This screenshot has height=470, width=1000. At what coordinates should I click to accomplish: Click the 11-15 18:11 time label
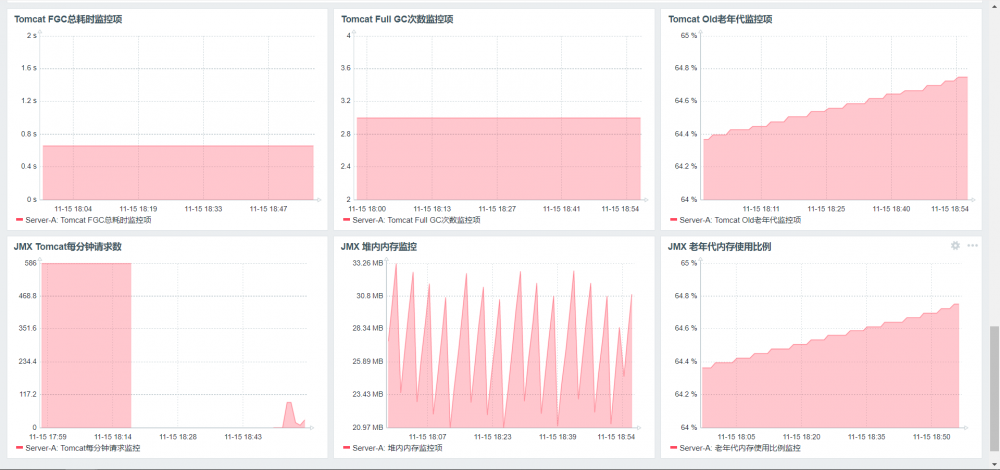click(761, 209)
